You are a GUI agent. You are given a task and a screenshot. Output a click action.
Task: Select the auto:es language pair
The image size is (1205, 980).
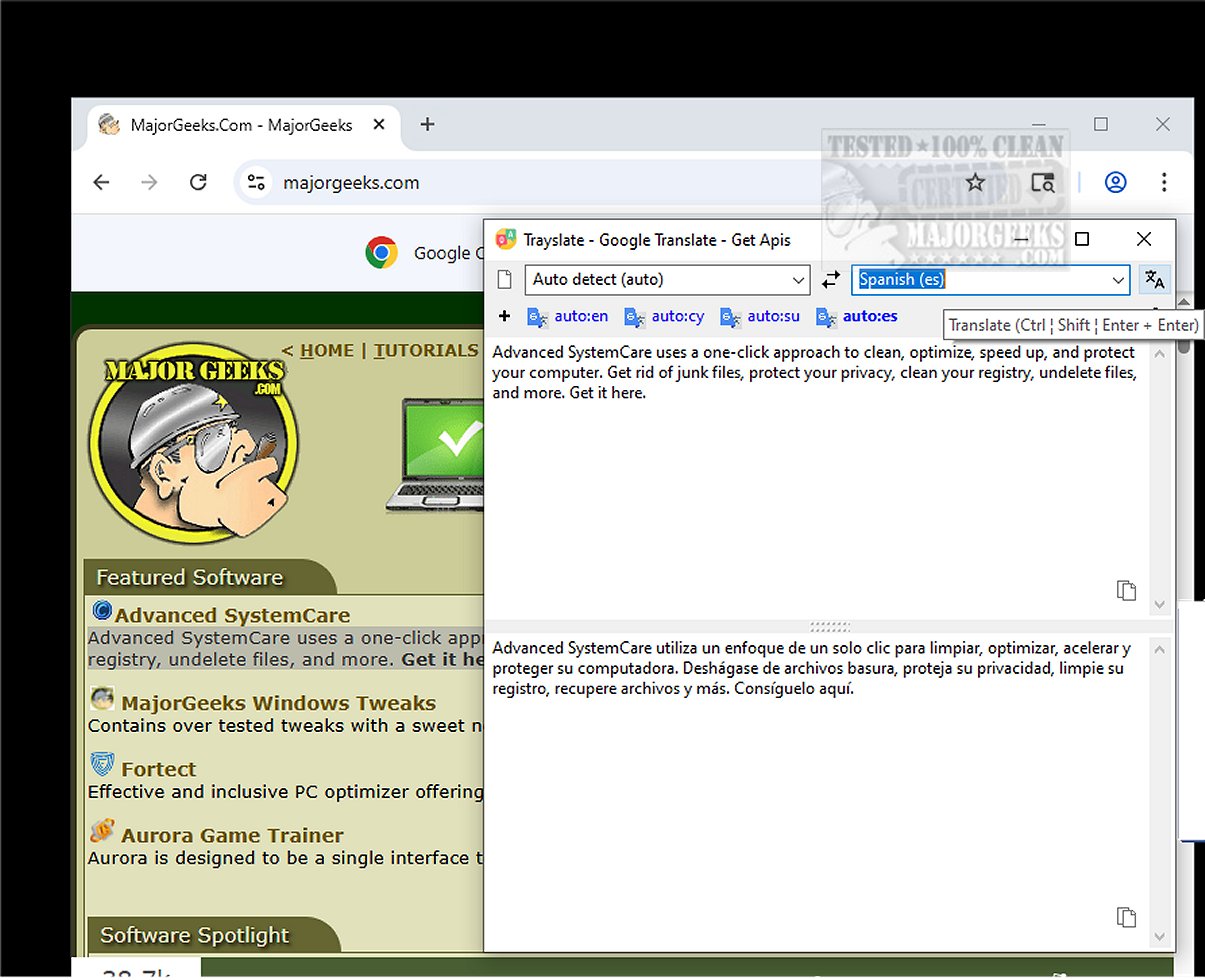pyautogui.click(x=857, y=316)
